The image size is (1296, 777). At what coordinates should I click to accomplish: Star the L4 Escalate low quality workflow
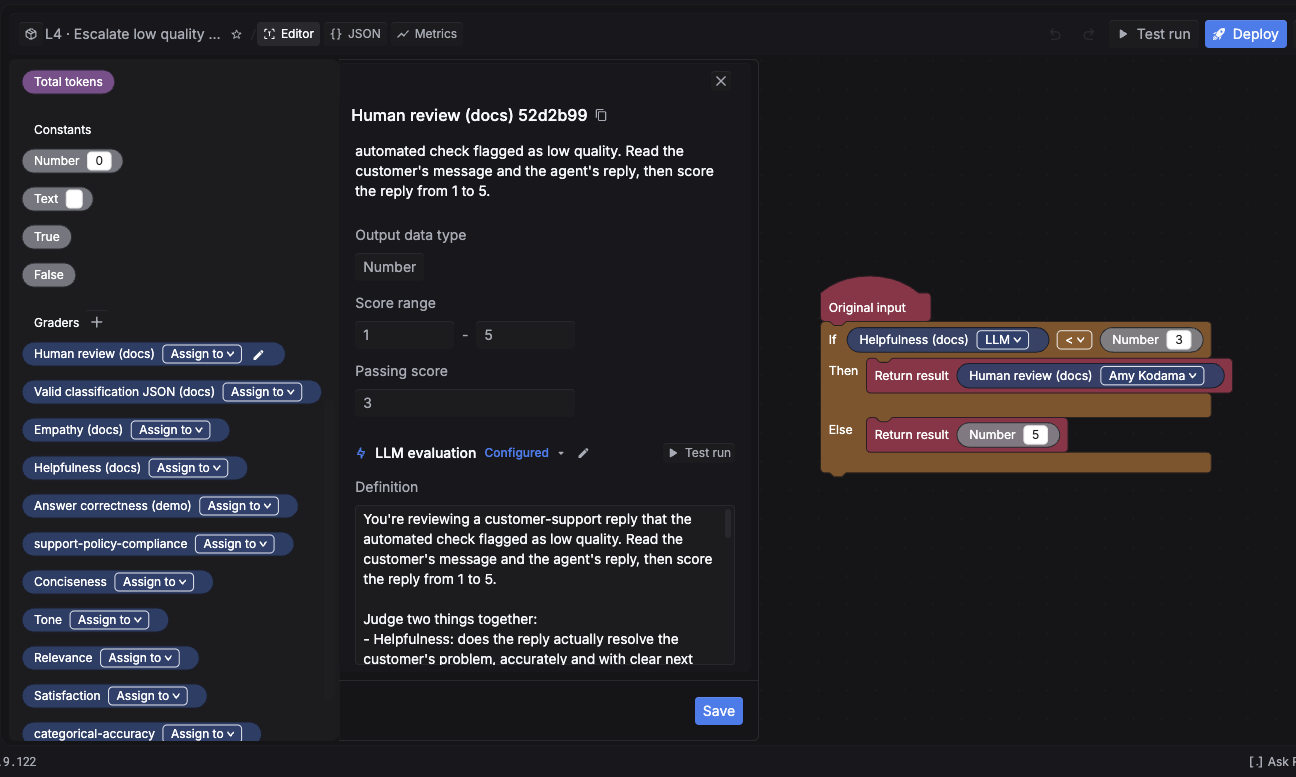tap(237, 34)
